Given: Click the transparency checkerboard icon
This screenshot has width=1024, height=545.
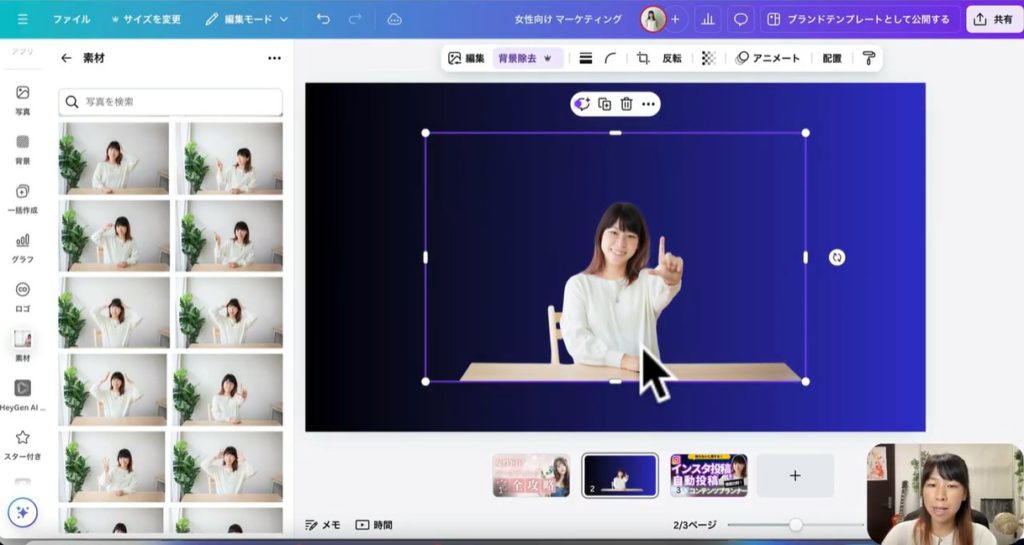Looking at the screenshot, I should (709, 58).
